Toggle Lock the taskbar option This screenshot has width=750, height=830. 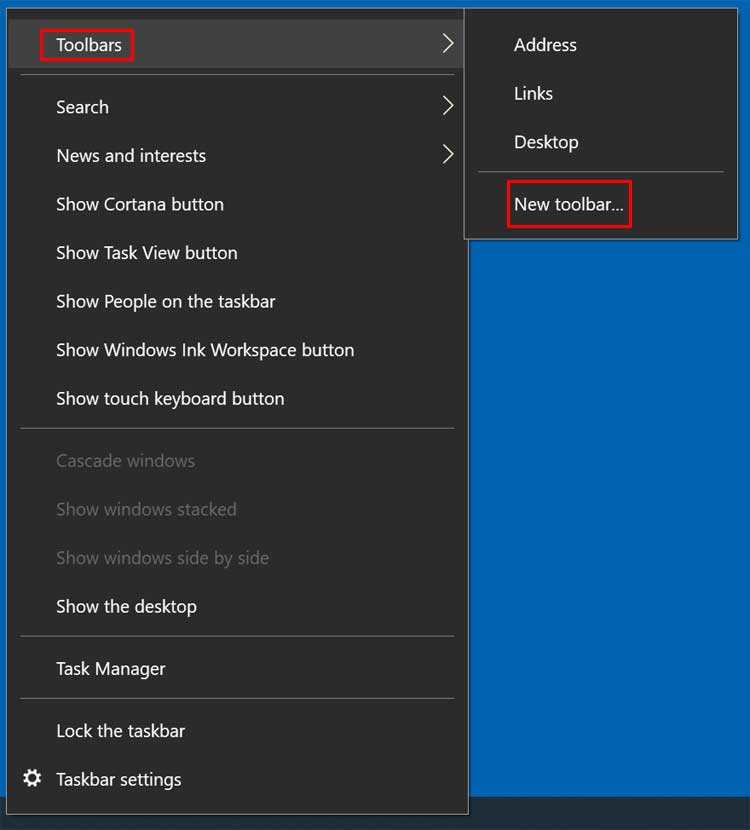pos(236,731)
